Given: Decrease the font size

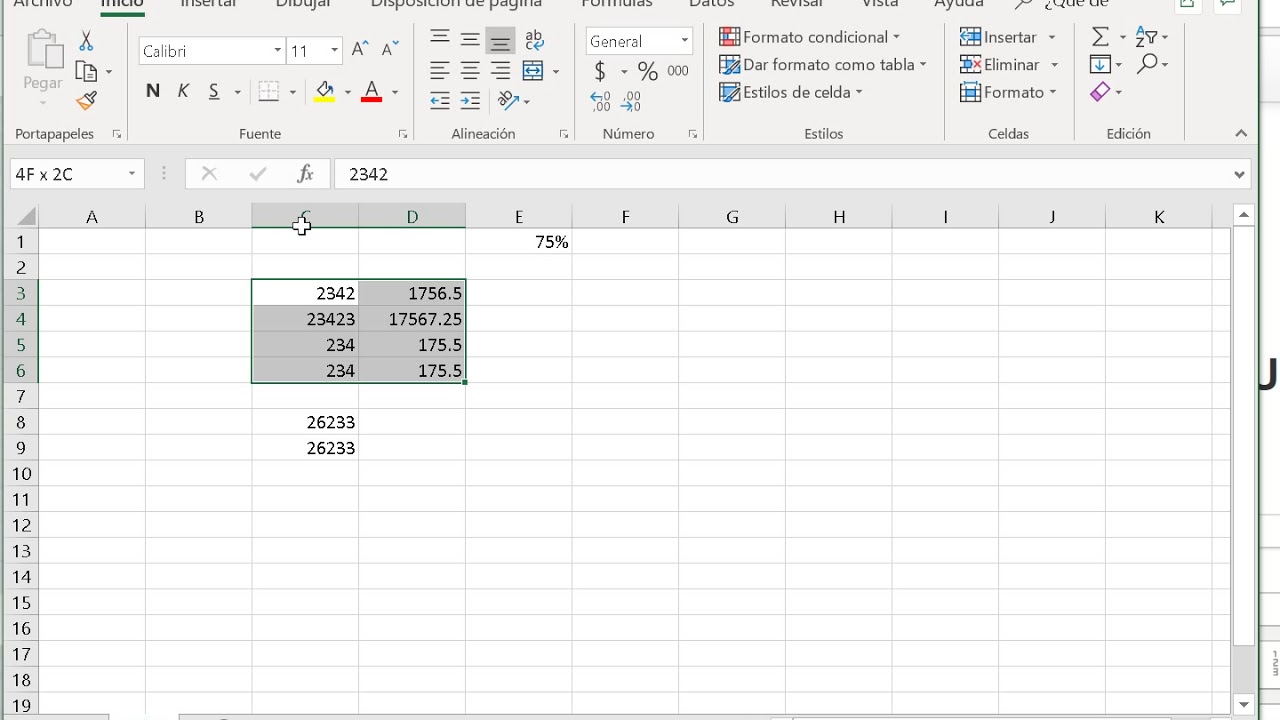Looking at the screenshot, I should click(390, 50).
